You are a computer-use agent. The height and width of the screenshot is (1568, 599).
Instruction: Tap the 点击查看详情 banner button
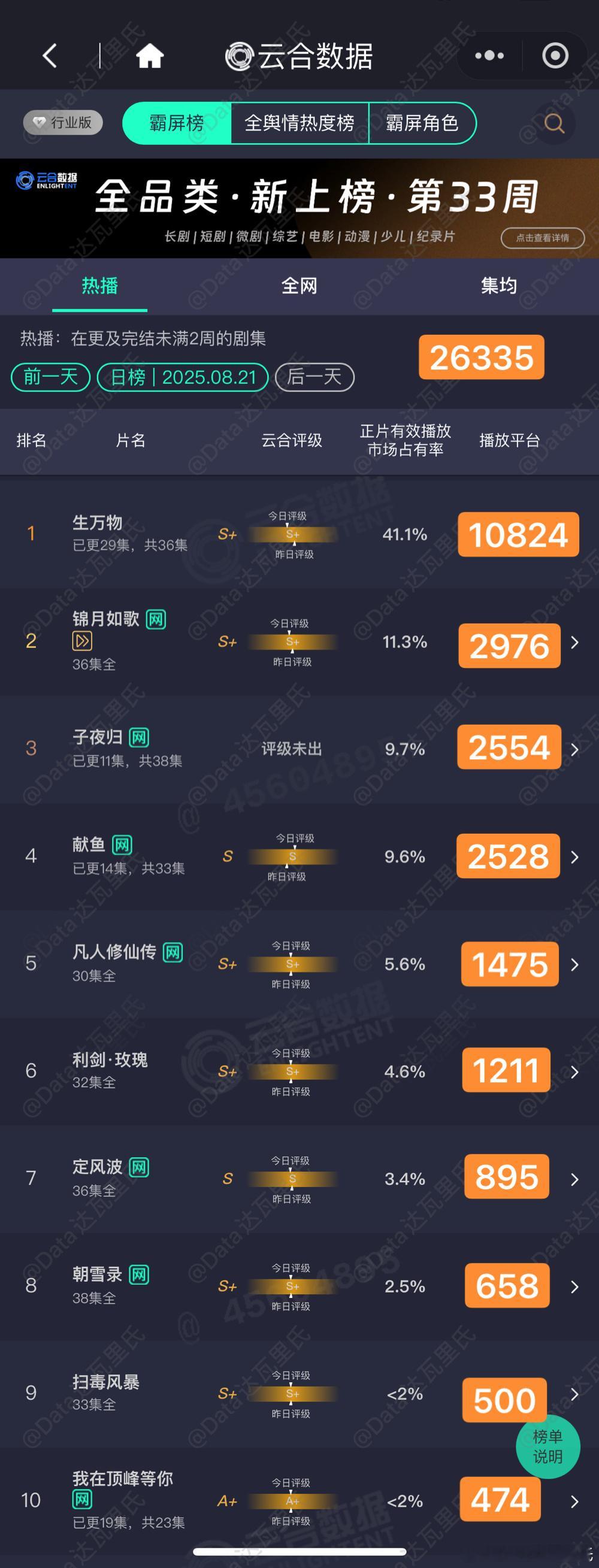coord(542,237)
